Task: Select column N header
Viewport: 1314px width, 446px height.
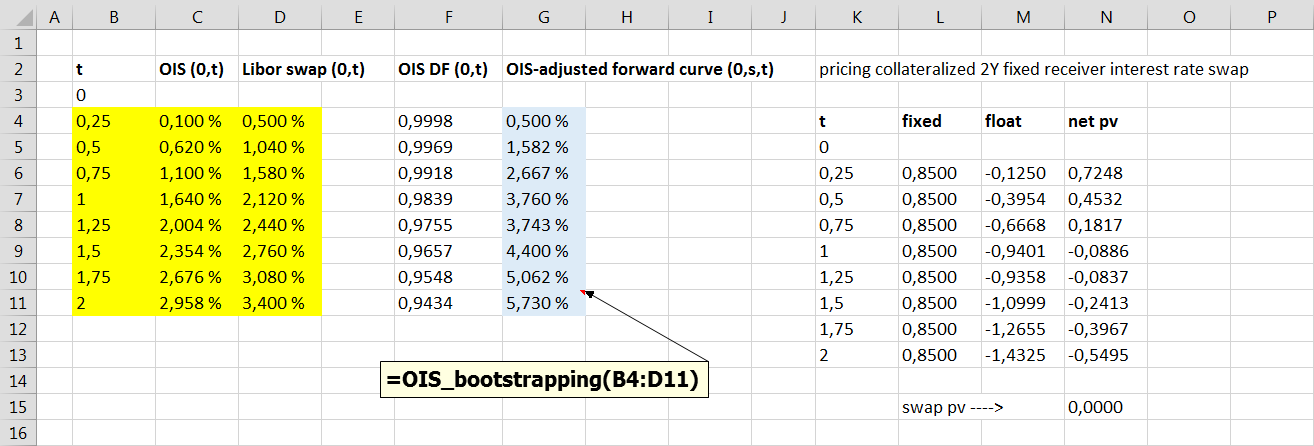Action: [1106, 16]
